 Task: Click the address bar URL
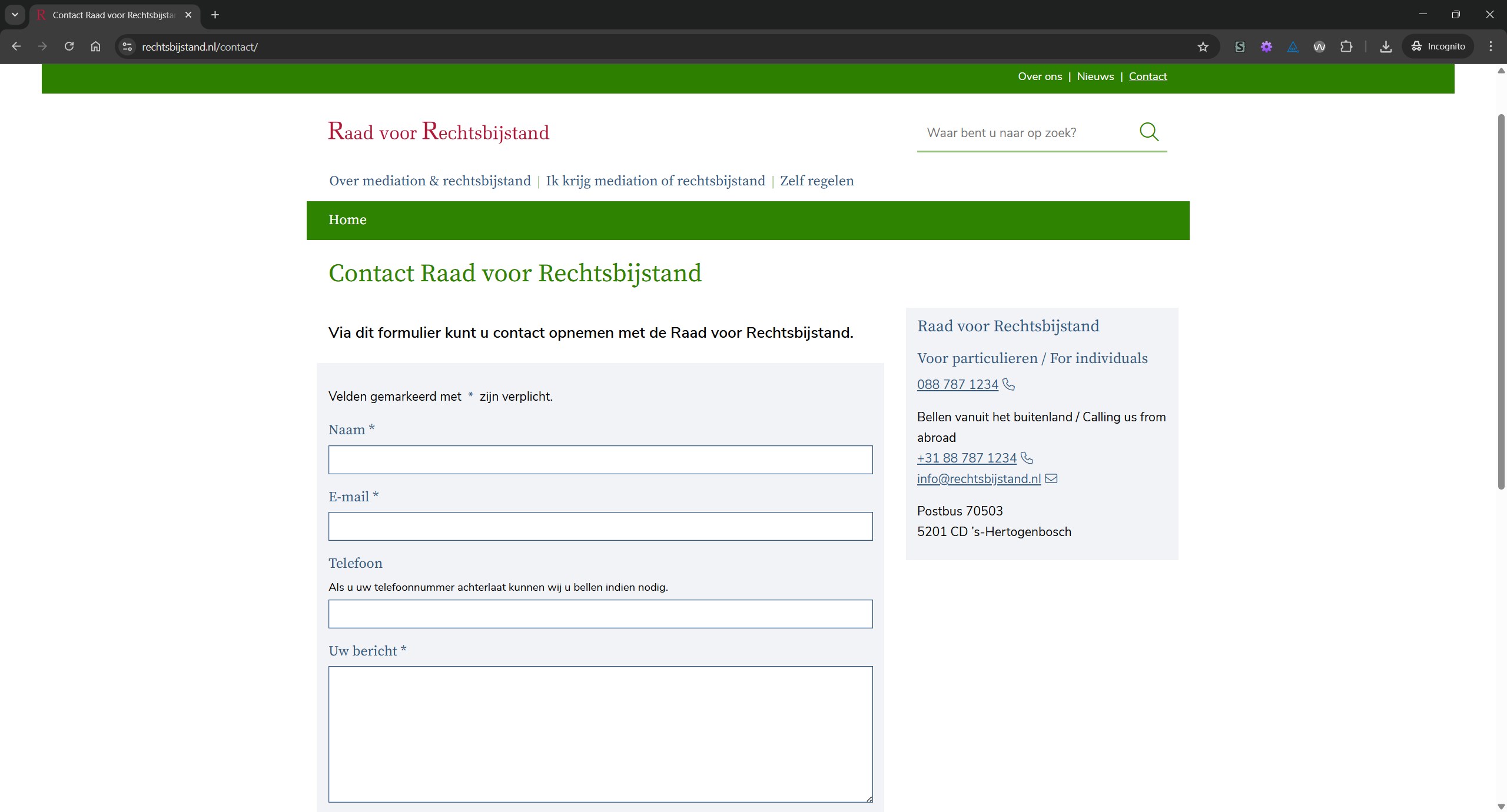coord(200,46)
